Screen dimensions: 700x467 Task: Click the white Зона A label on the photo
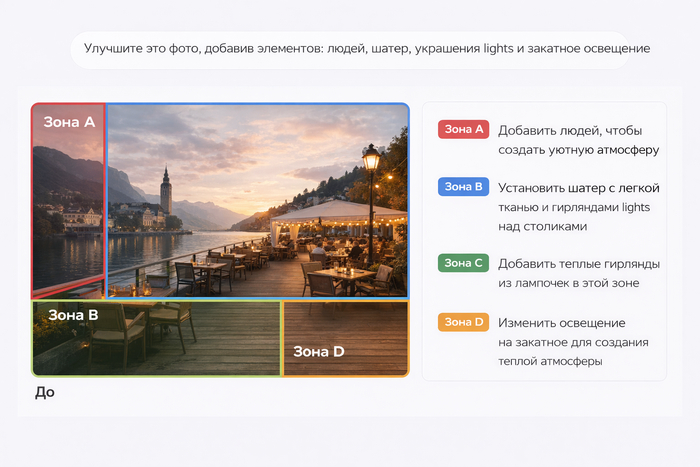click(69, 122)
